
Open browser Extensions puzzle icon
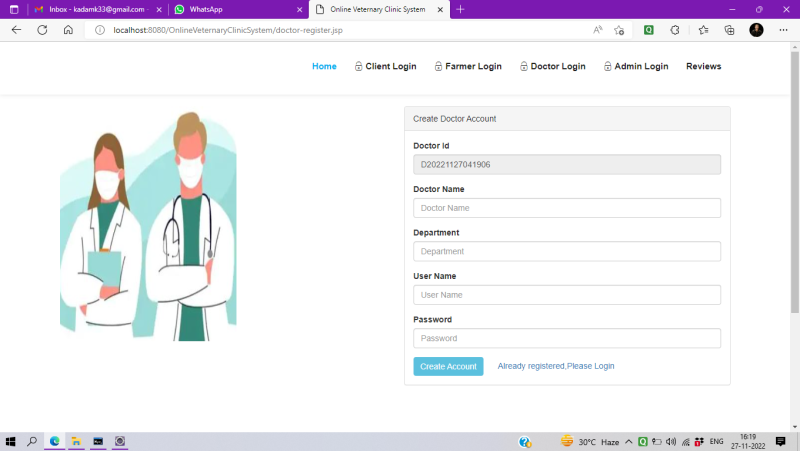click(x=675, y=30)
